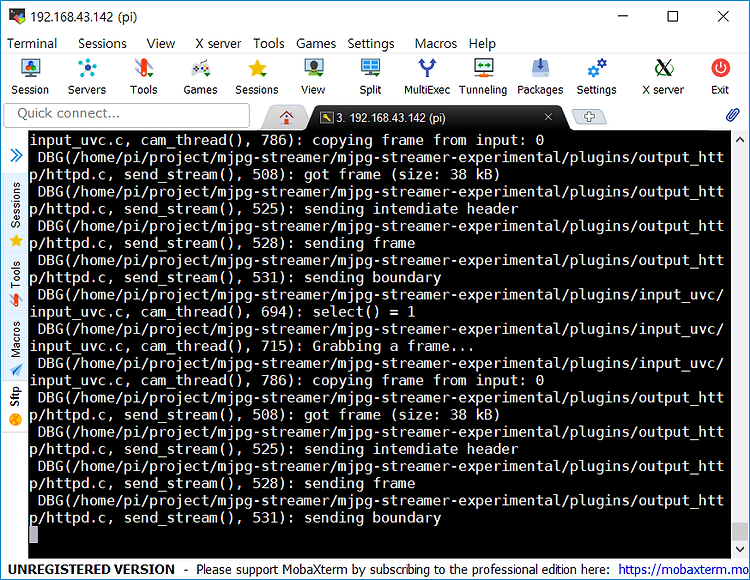Click the 'UNREGISTERED VERSION' status text
The height and width of the screenshot is (580, 750).
click(91, 569)
